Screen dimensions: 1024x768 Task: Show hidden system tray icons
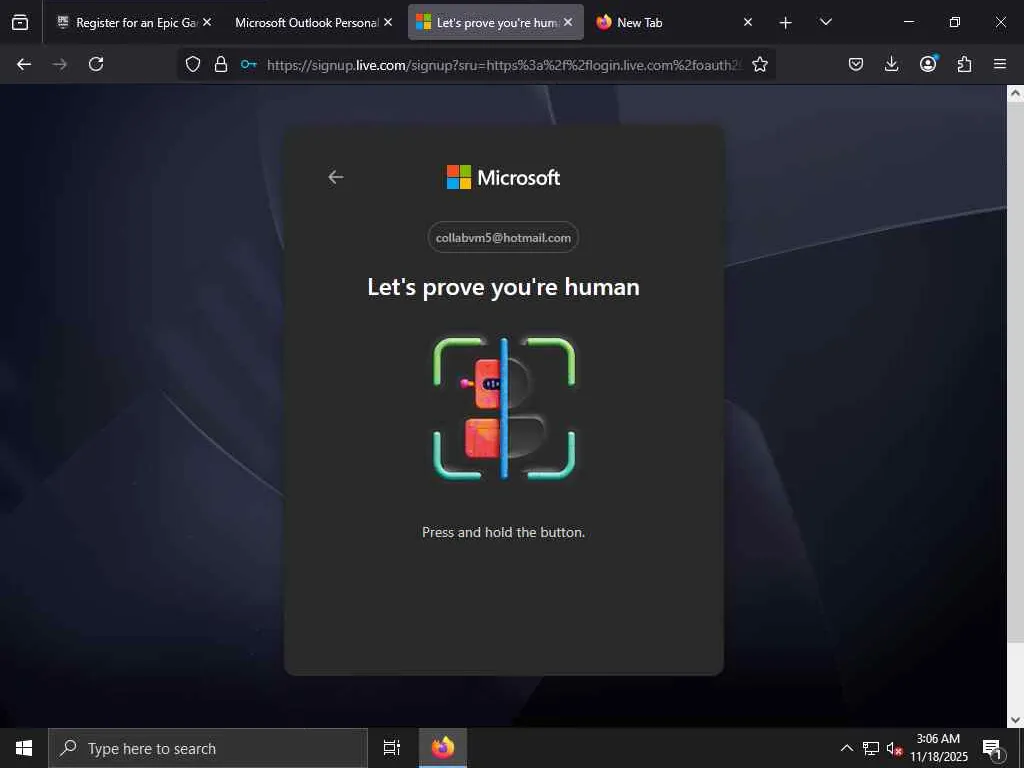pyautogui.click(x=846, y=748)
